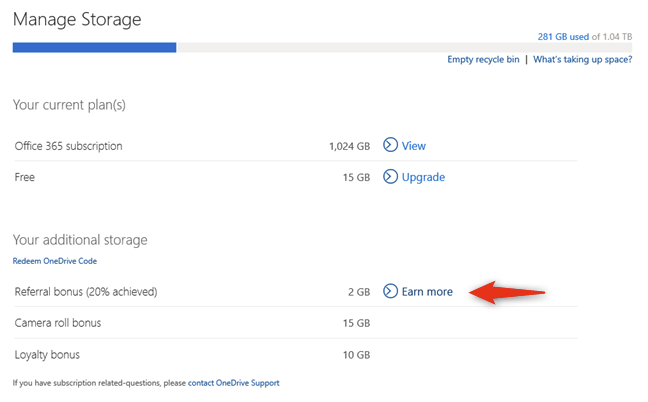Select the Office 365 subscription row label
This screenshot has height=402, width=648.
pos(68,146)
